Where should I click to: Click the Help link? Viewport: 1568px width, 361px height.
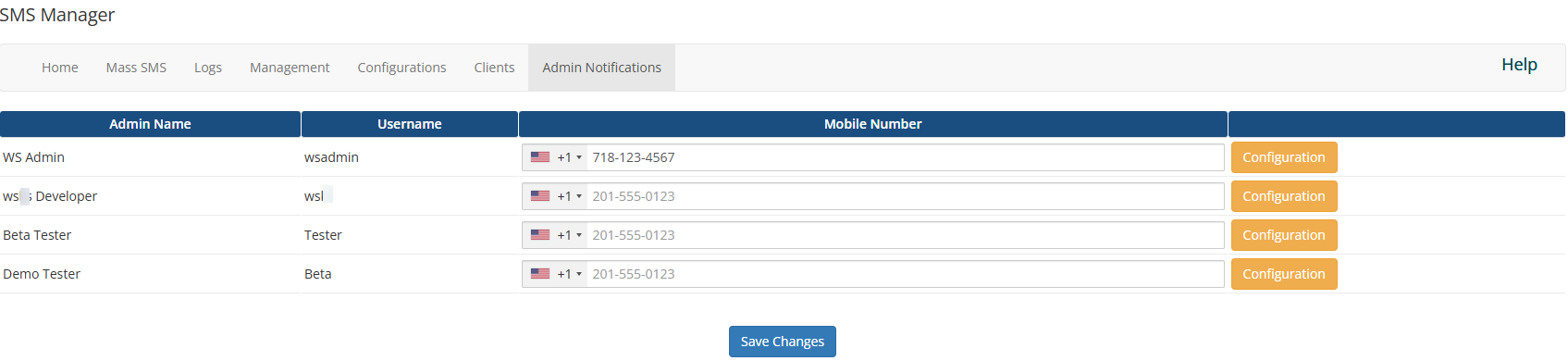click(1519, 65)
